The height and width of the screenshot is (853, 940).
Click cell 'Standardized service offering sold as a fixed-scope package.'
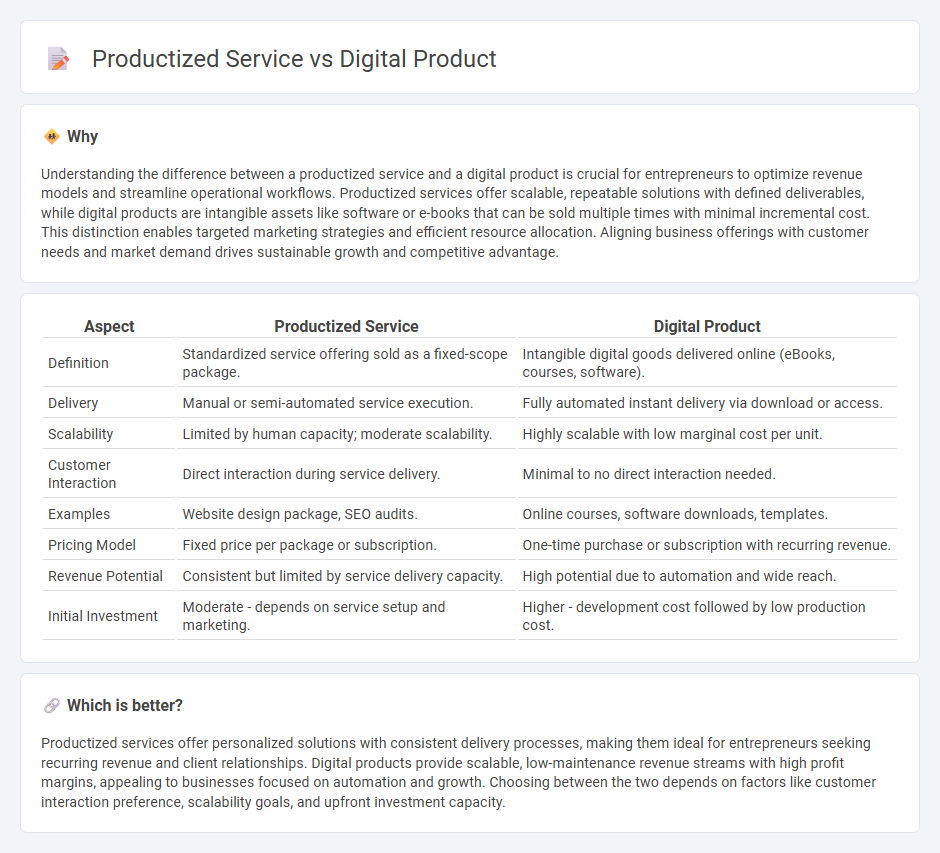(x=346, y=363)
